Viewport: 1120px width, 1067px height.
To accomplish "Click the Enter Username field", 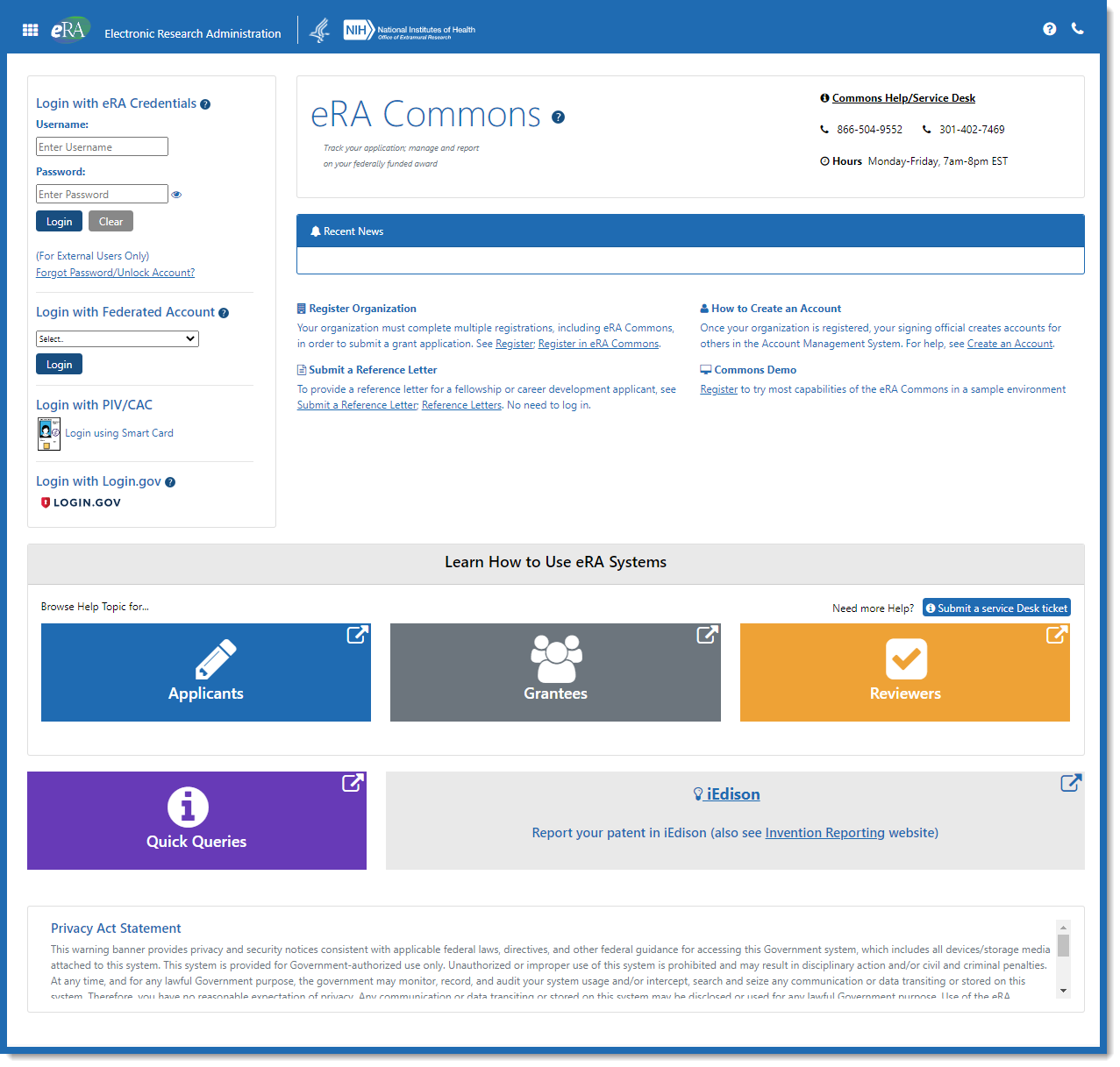I will 102,147.
